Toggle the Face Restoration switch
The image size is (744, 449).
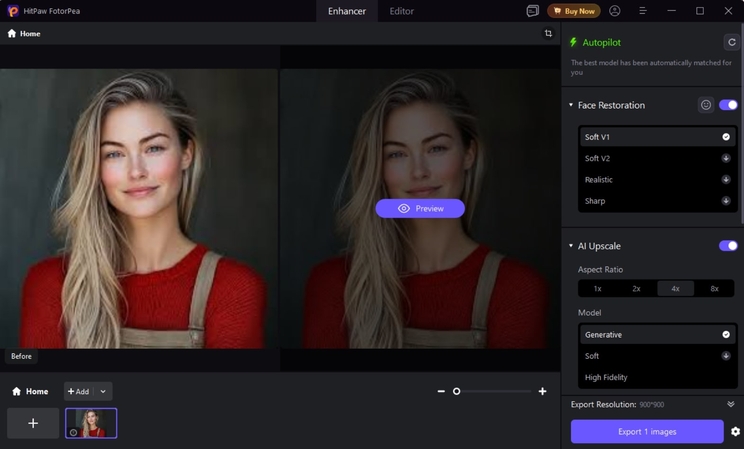(x=728, y=105)
